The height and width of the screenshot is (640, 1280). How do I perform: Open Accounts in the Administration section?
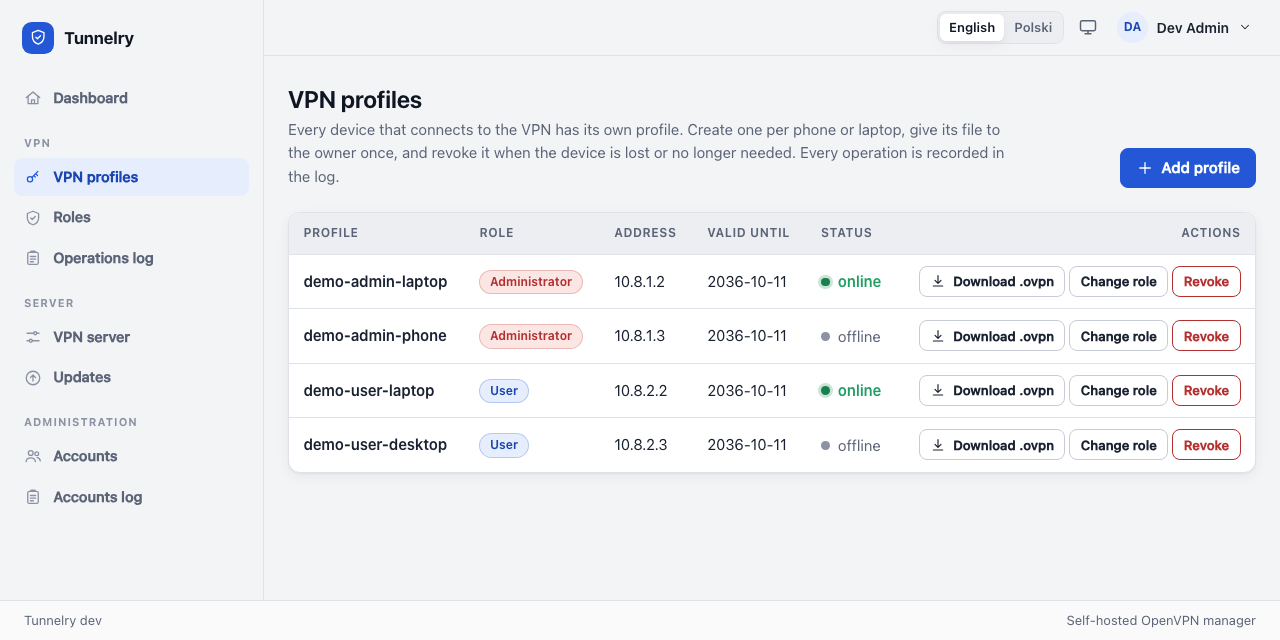pos(131,456)
